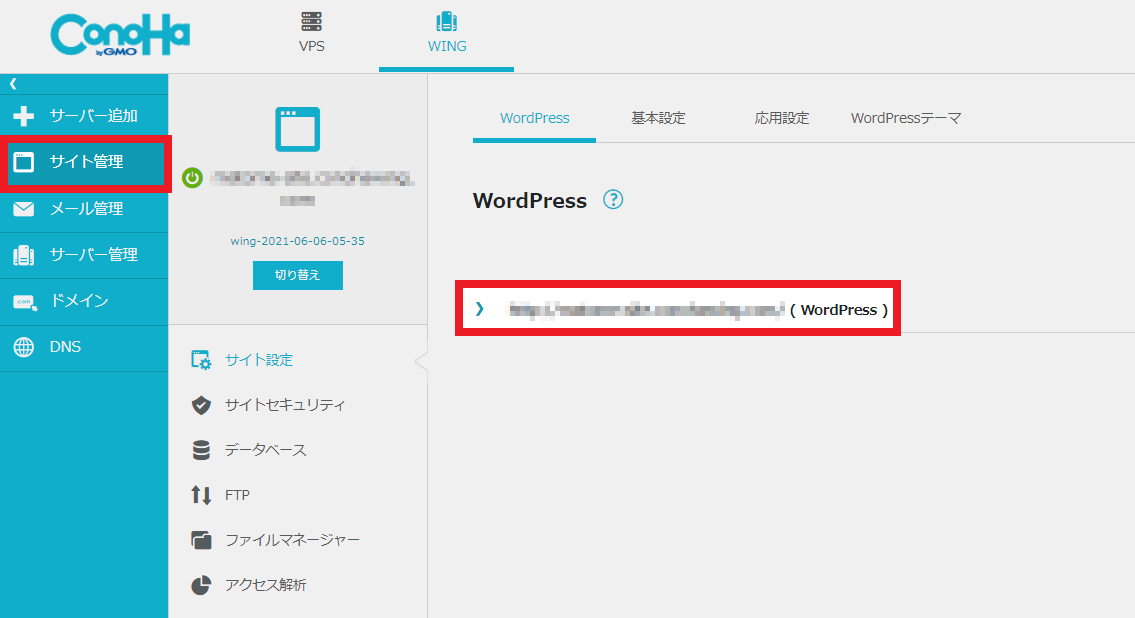
Task: Click the shield icon for サイトセキュリティ
Action: (201, 405)
